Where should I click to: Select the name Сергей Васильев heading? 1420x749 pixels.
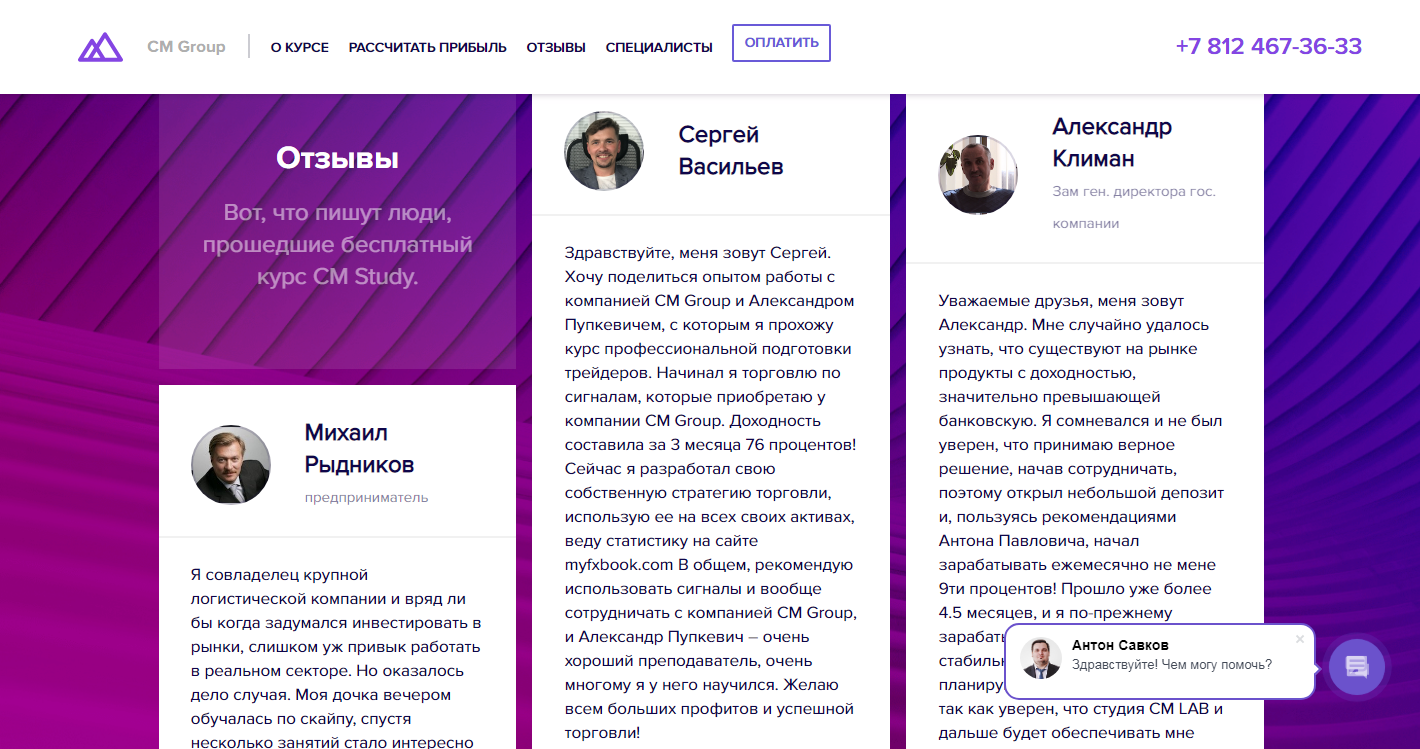(x=731, y=150)
